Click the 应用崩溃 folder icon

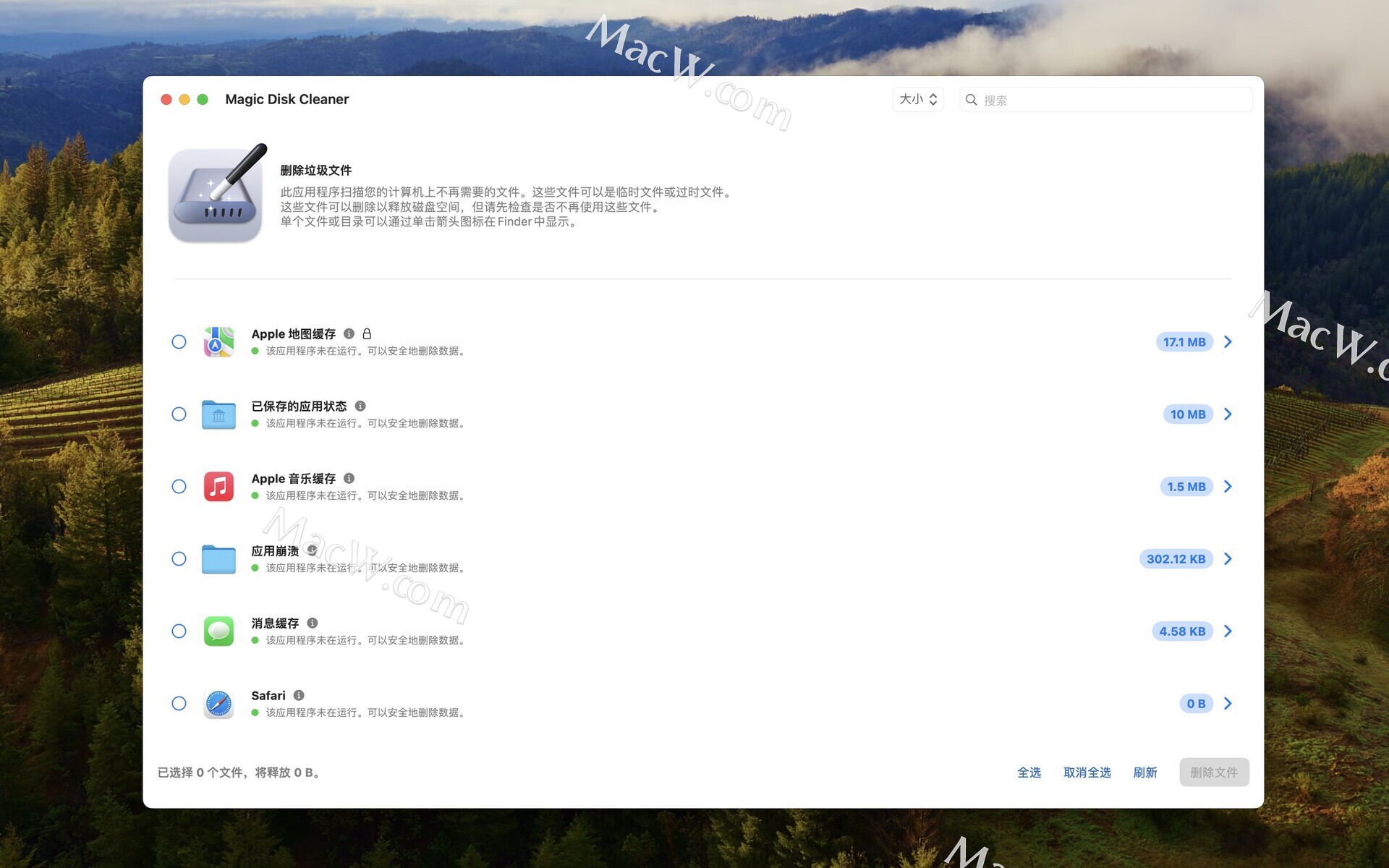tap(218, 559)
